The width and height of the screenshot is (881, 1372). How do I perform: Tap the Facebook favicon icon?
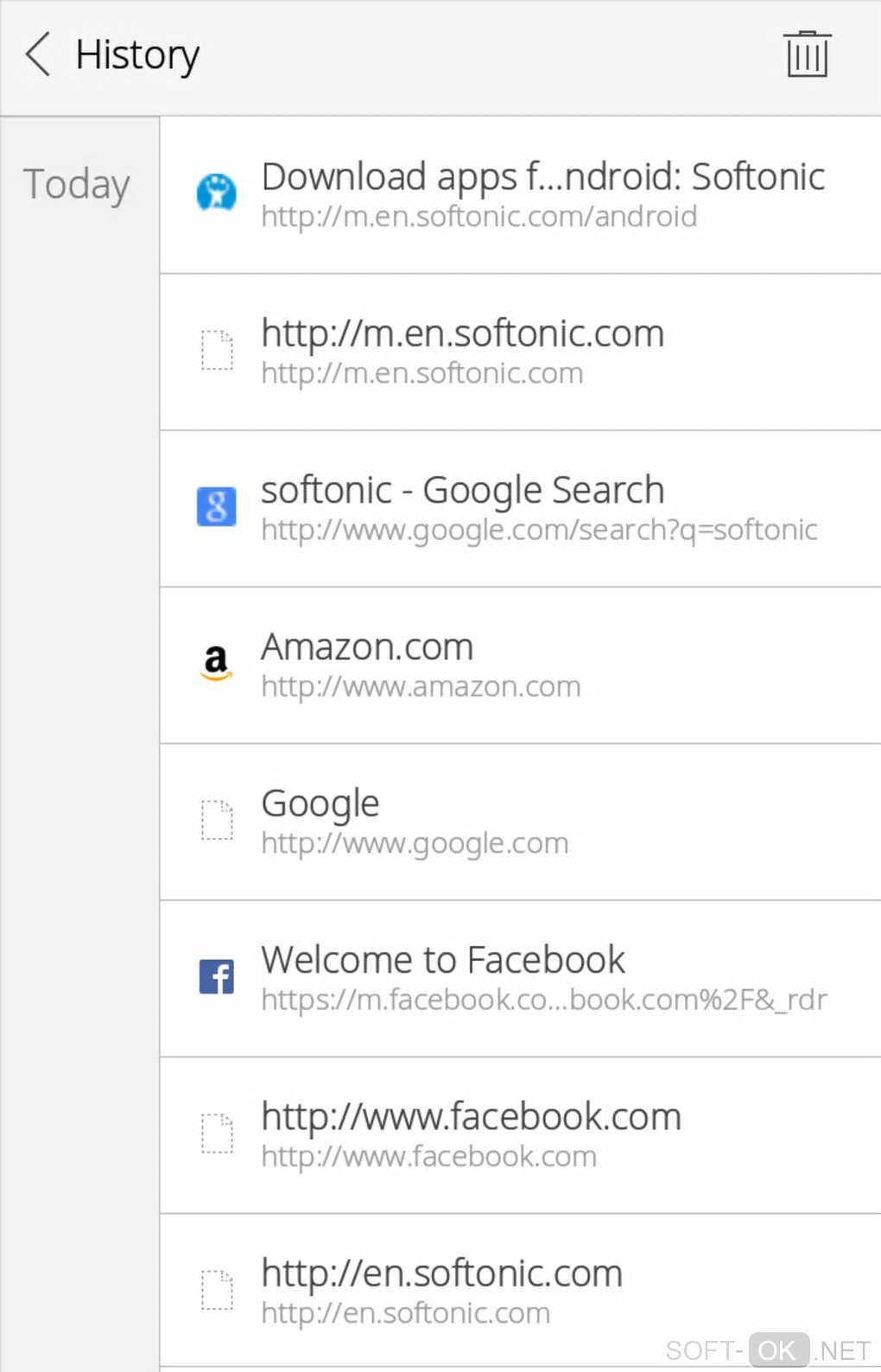point(216,976)
